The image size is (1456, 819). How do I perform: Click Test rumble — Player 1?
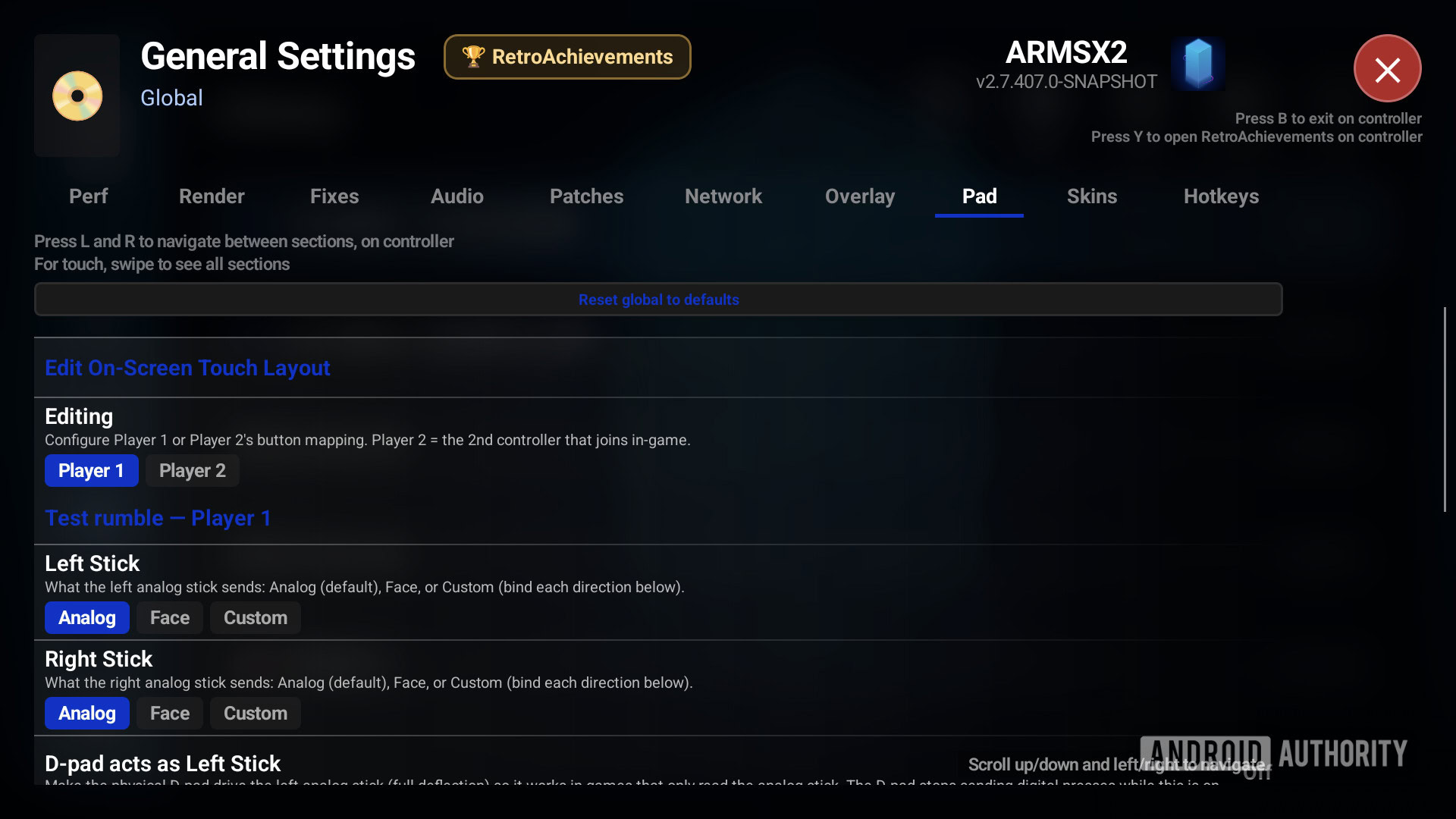(158, 518)
